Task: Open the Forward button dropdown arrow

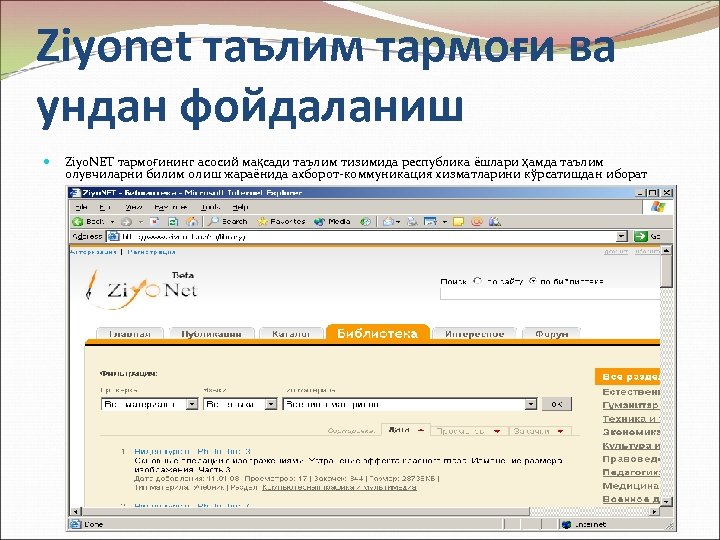Action: (x=141, y=222)
